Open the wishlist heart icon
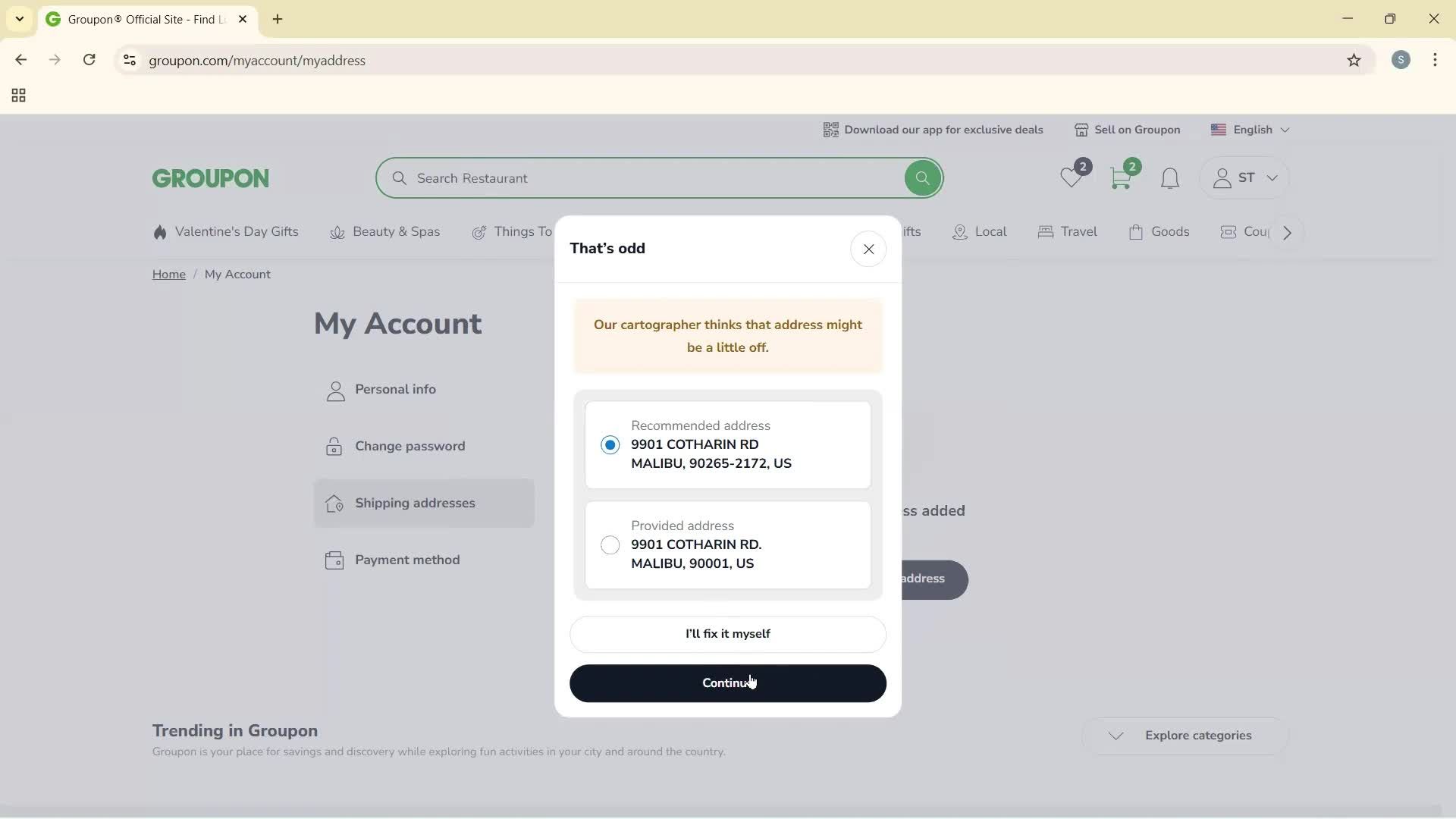The width and height of the screenshot is (1456, 819). click(1072, 177)
